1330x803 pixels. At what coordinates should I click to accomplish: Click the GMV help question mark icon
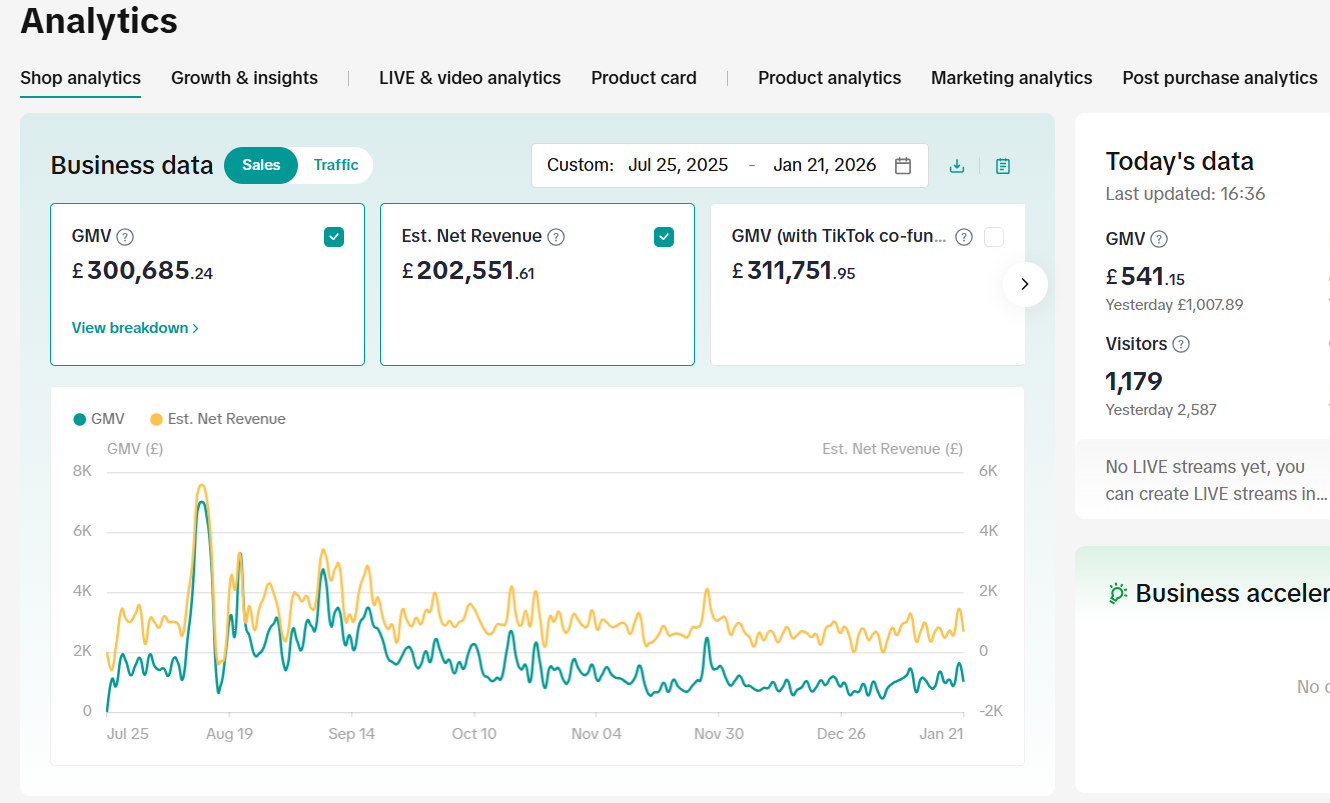(126, 236)
